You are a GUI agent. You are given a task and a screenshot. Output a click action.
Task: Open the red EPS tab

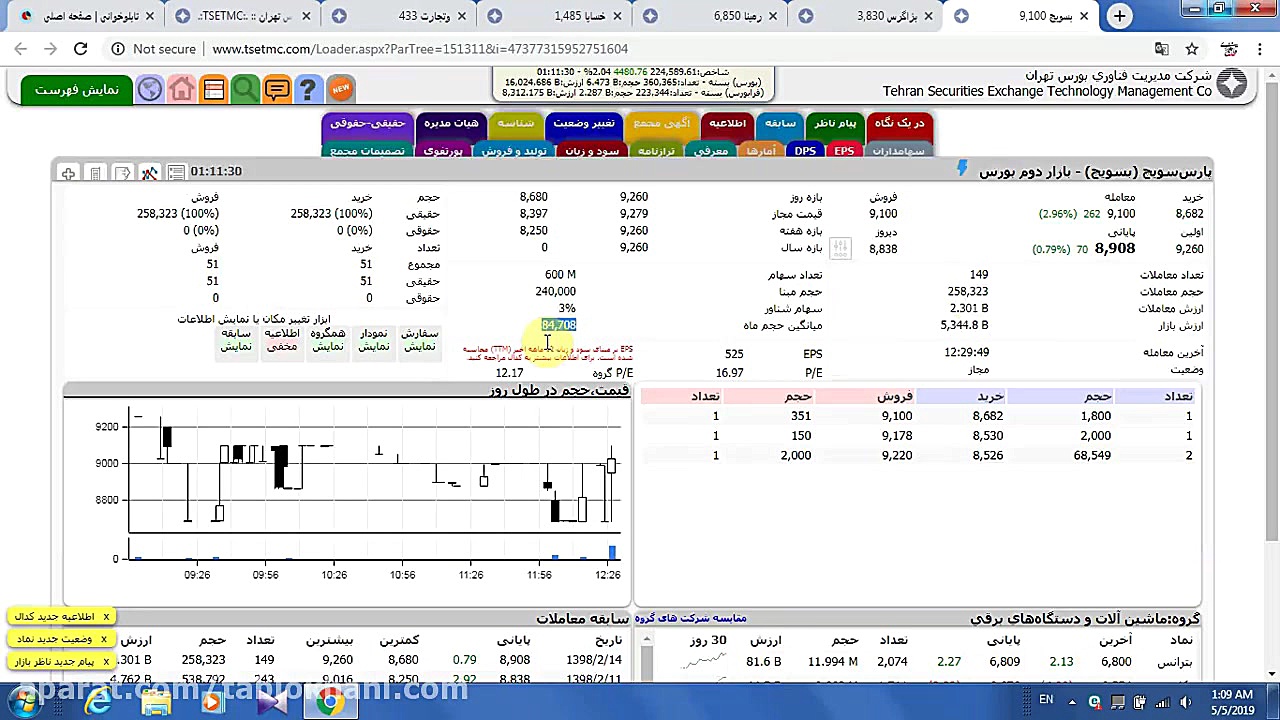coord(844,151)
